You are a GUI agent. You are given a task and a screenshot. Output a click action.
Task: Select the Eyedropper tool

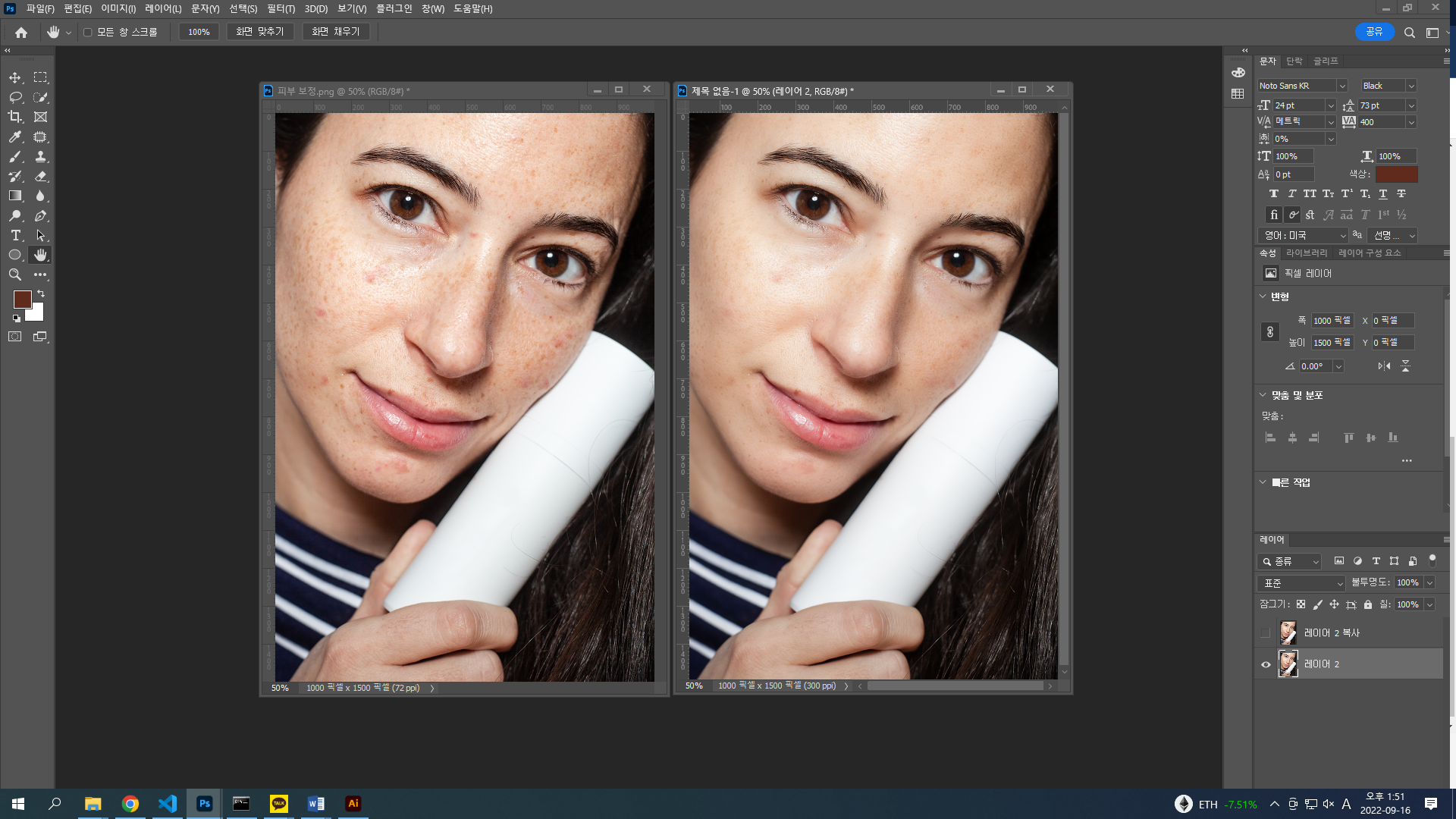point(15,137)
